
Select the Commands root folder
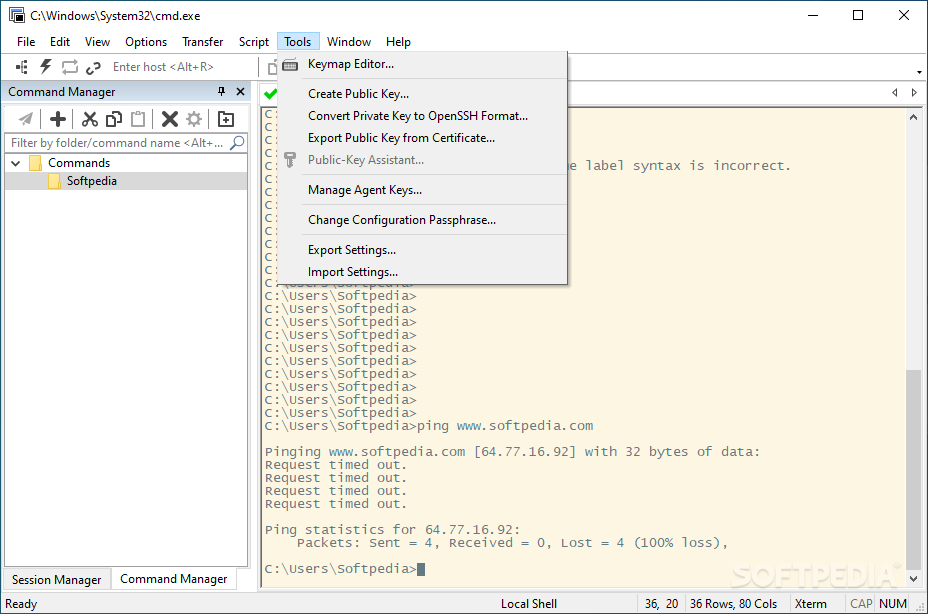[79, 163]
